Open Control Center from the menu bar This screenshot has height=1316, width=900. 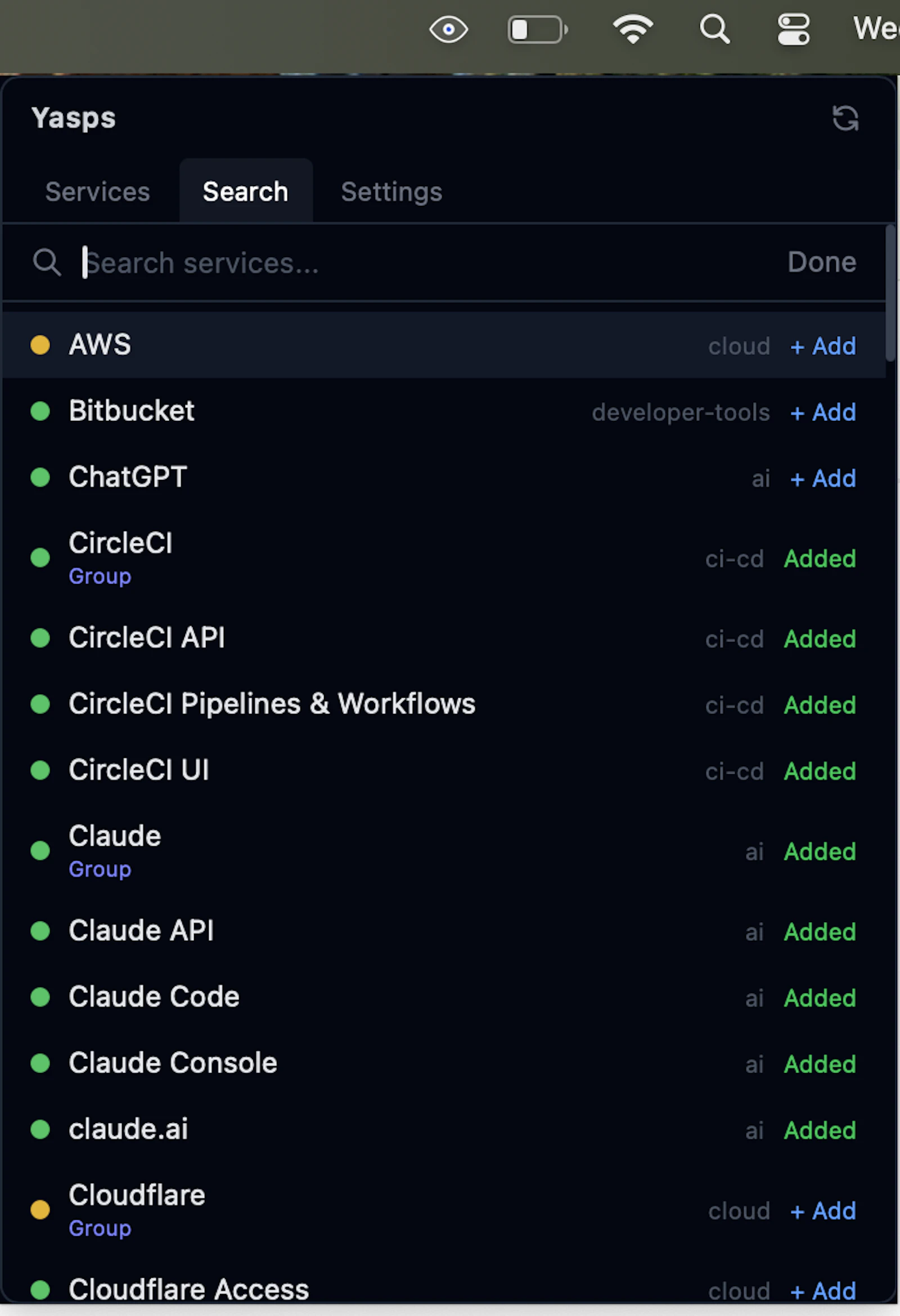[x=793, y=29]
